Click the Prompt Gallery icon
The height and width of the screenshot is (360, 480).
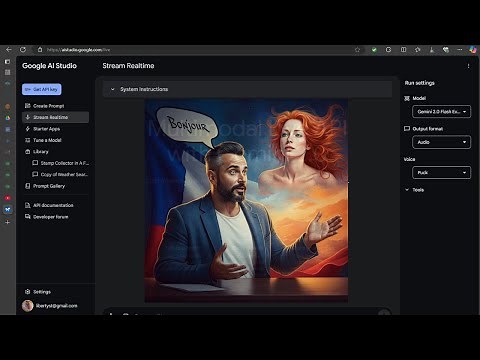point(28,186)
